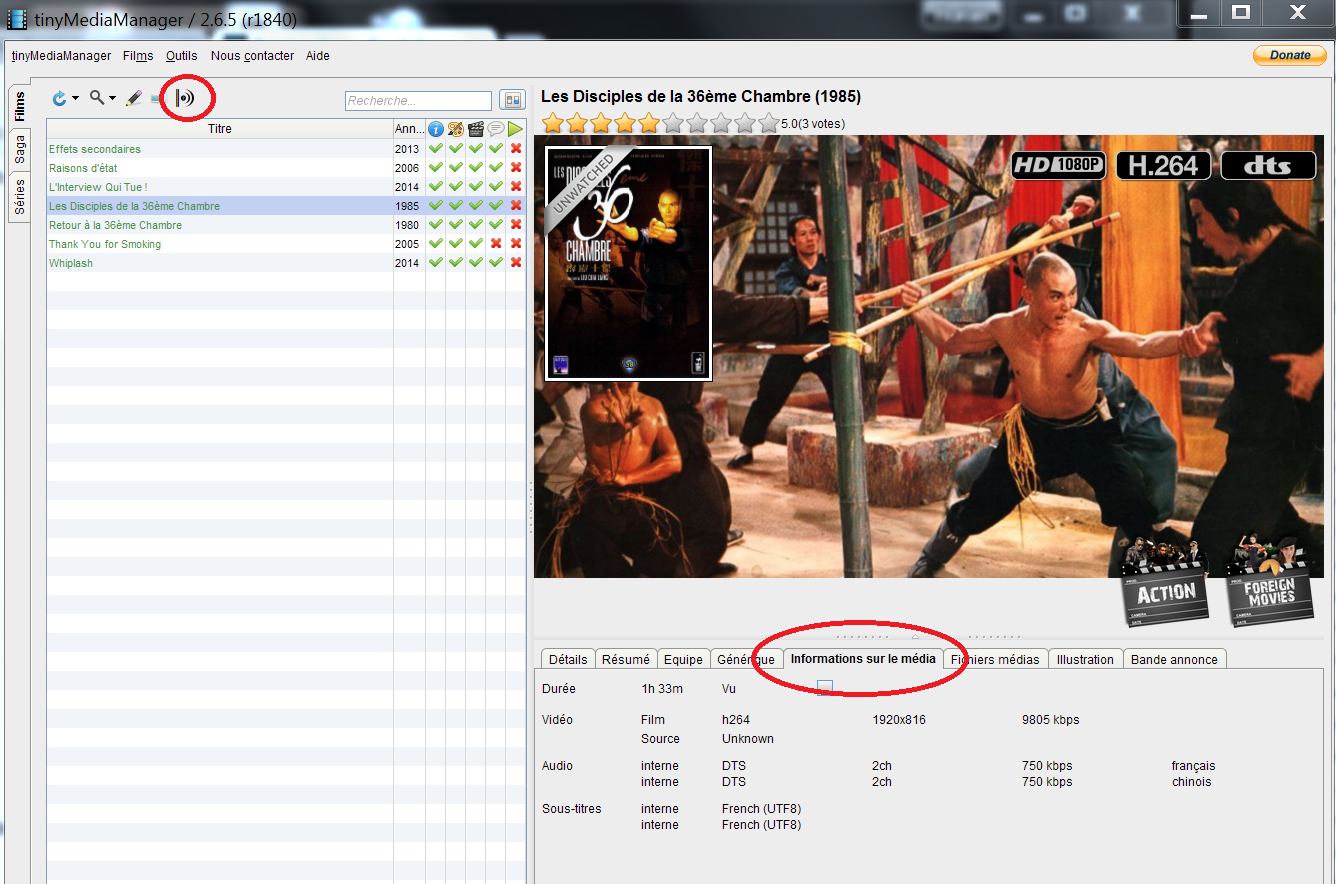Switch to the Films vertical tab
Image resolution: width=1336 pixels, height=884 pixels.
pyautogui.click(x=20, y=107)
